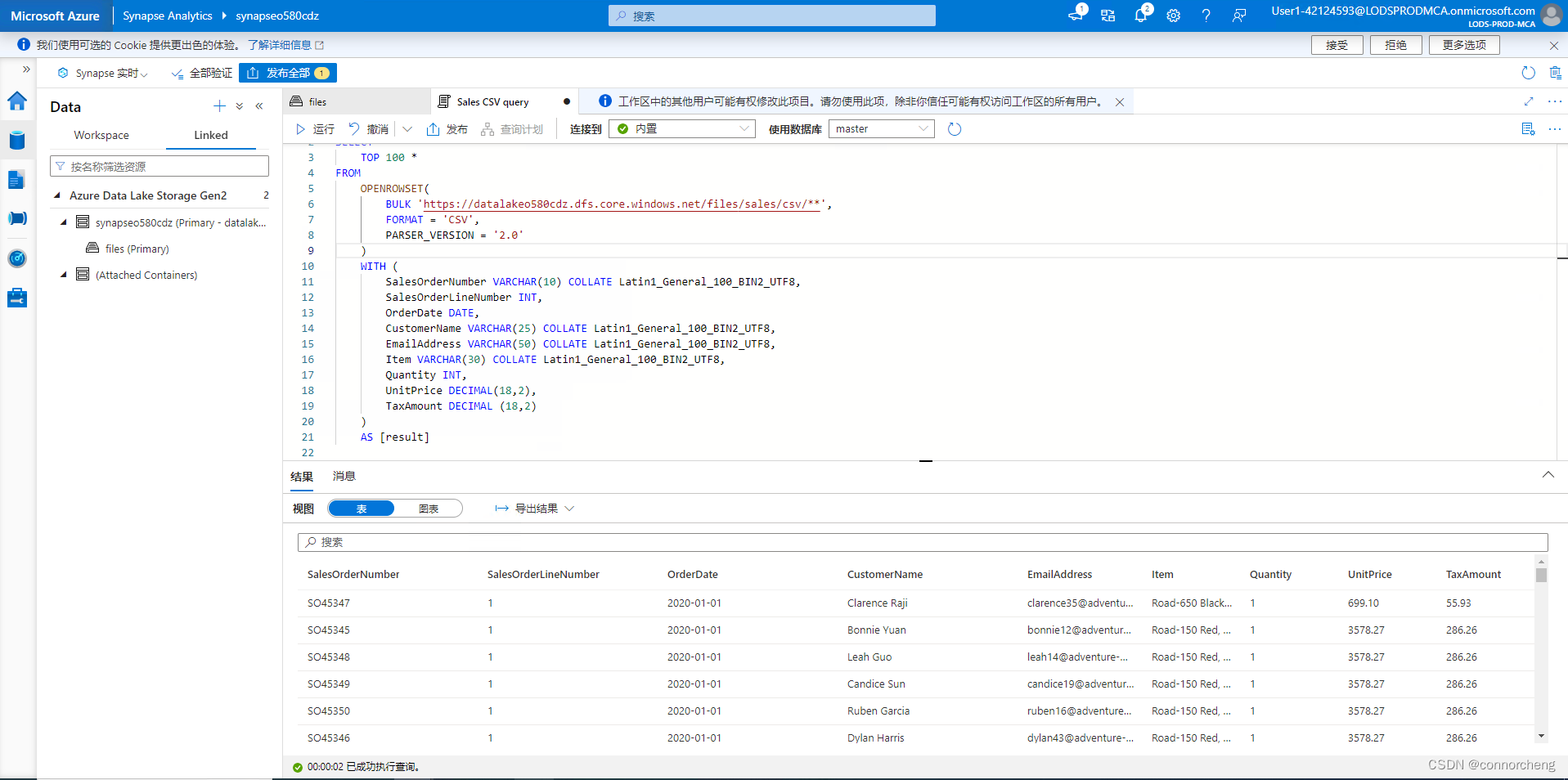Open the 导出结果 export dropdown

click(535, 509)
